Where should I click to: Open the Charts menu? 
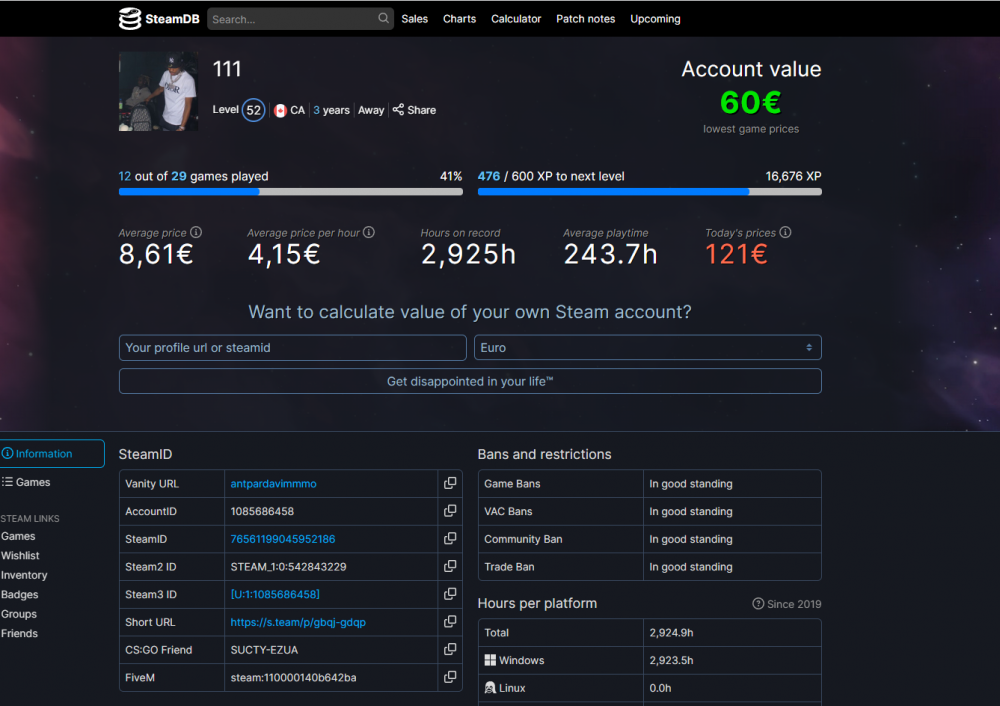459,18
